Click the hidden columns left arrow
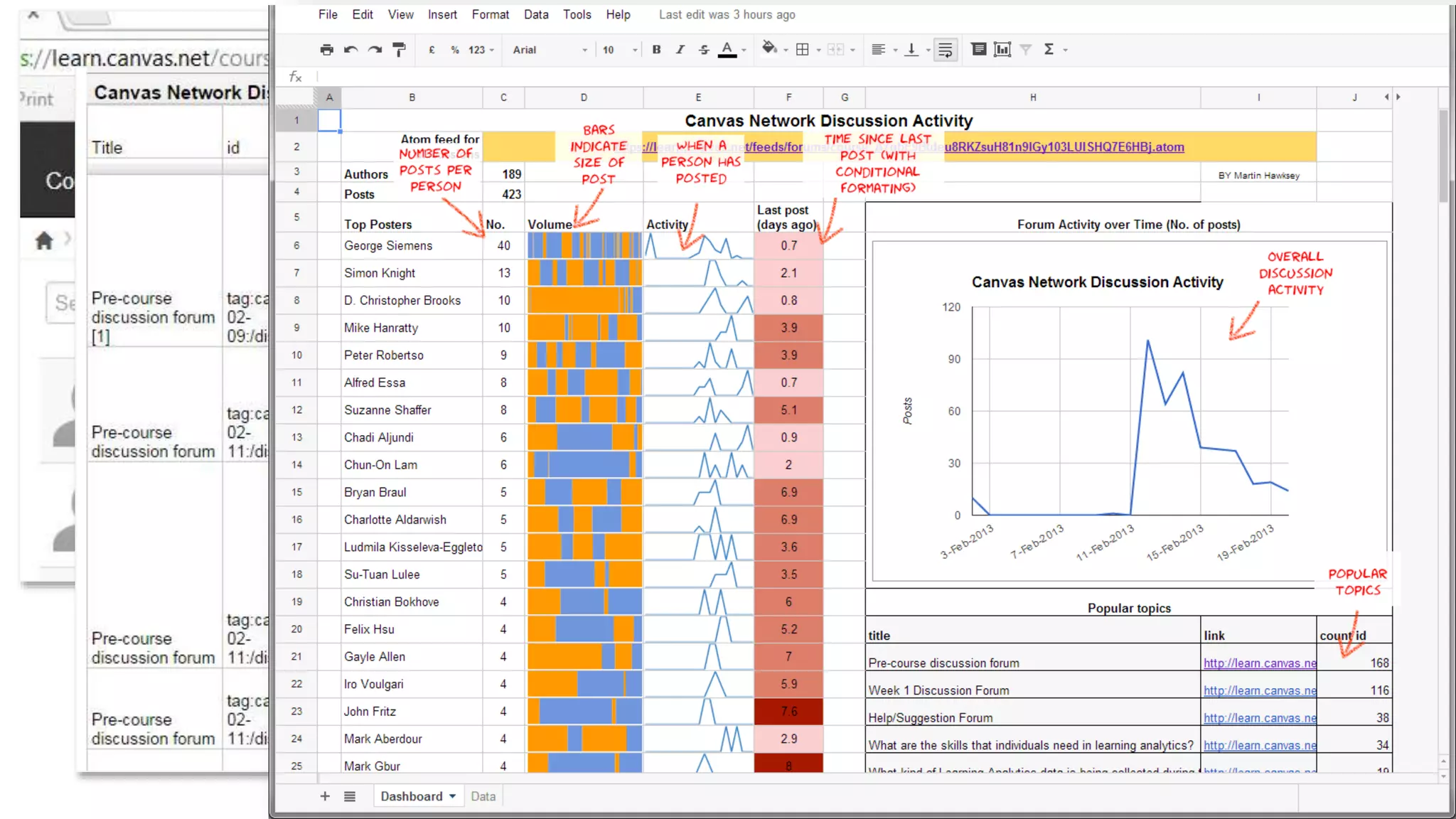The image size is (1456, 819). click(1386, 97)
